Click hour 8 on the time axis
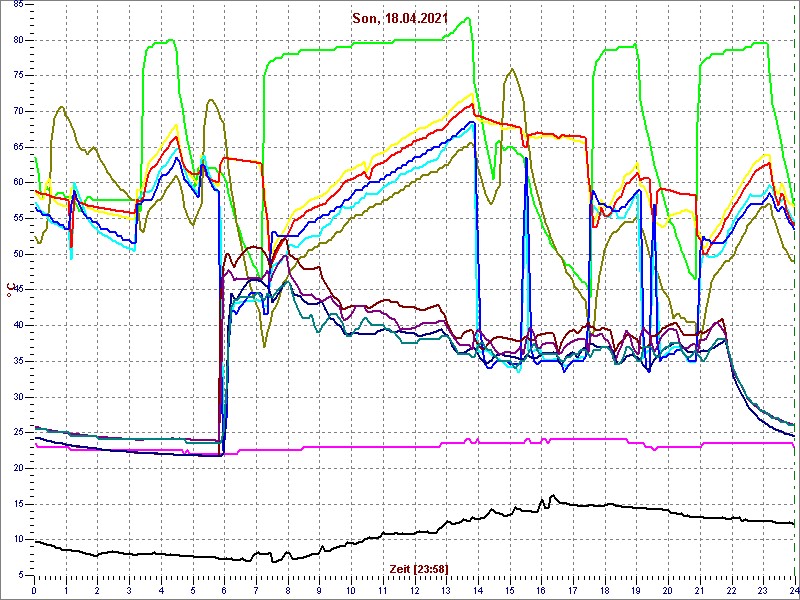 (288, 591)
